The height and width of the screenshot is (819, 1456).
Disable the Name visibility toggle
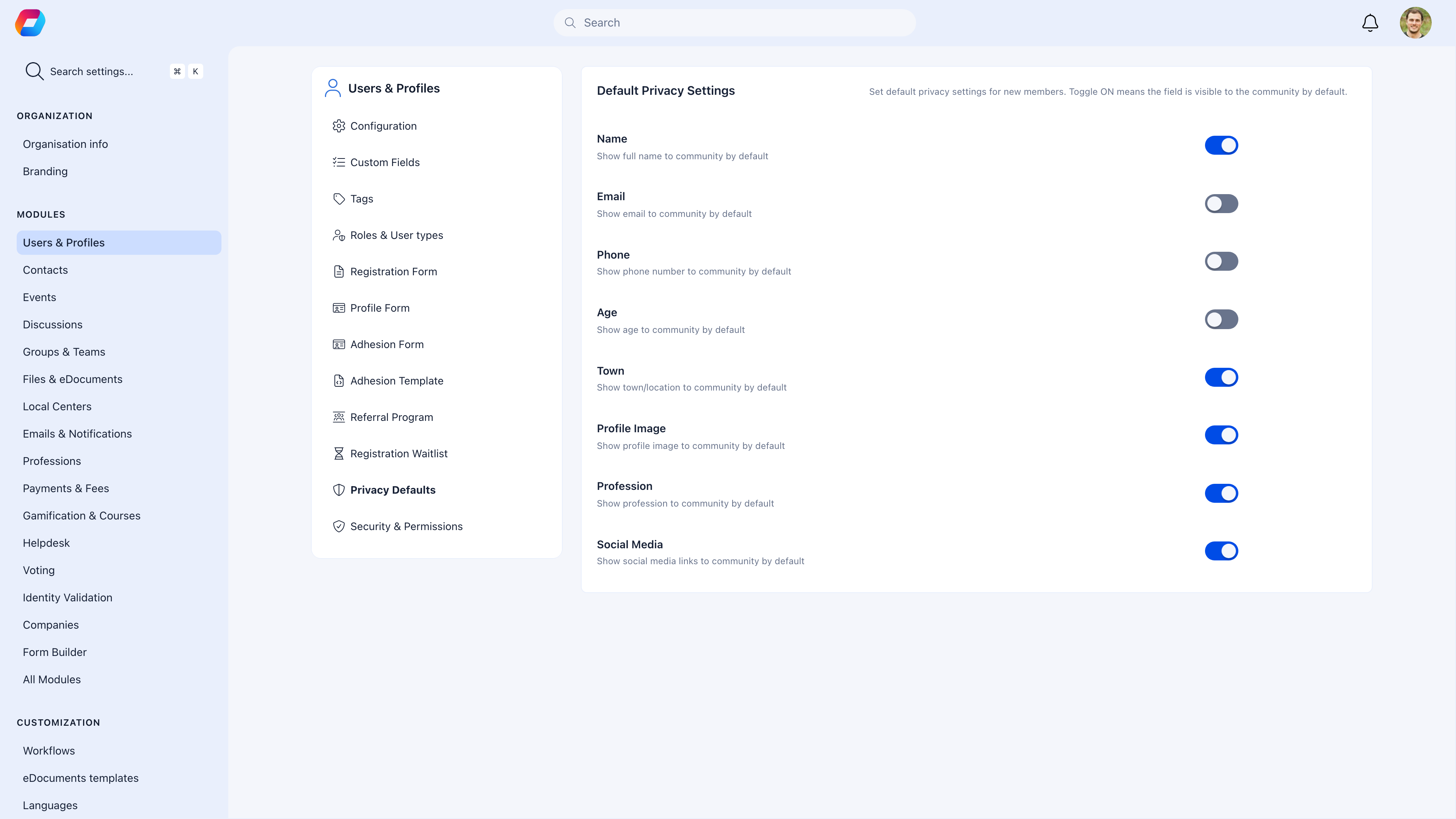point(1222,145)
